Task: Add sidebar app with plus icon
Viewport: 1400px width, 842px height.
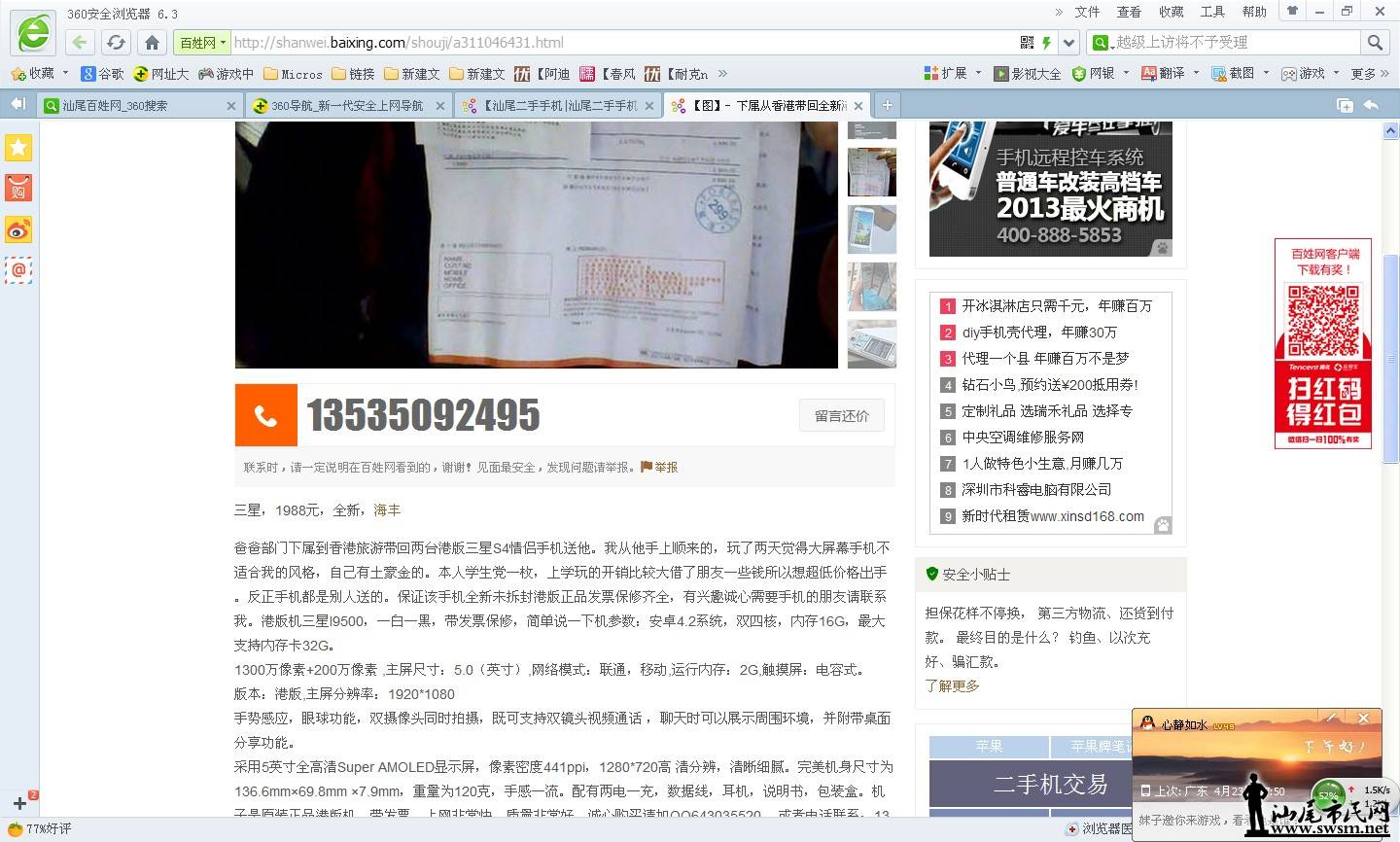Action: 18,803
